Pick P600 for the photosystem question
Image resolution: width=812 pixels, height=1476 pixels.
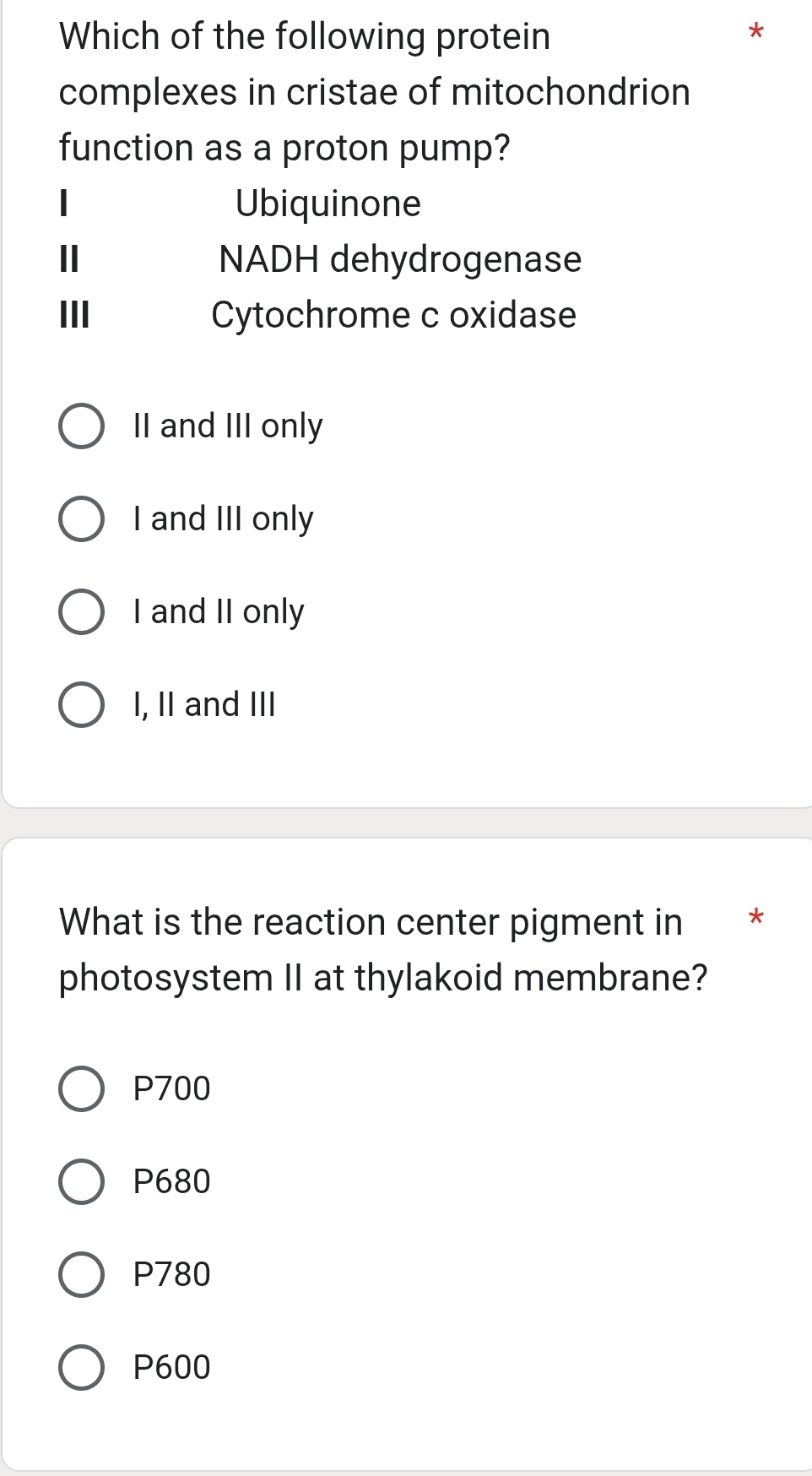coord(81,1368)
